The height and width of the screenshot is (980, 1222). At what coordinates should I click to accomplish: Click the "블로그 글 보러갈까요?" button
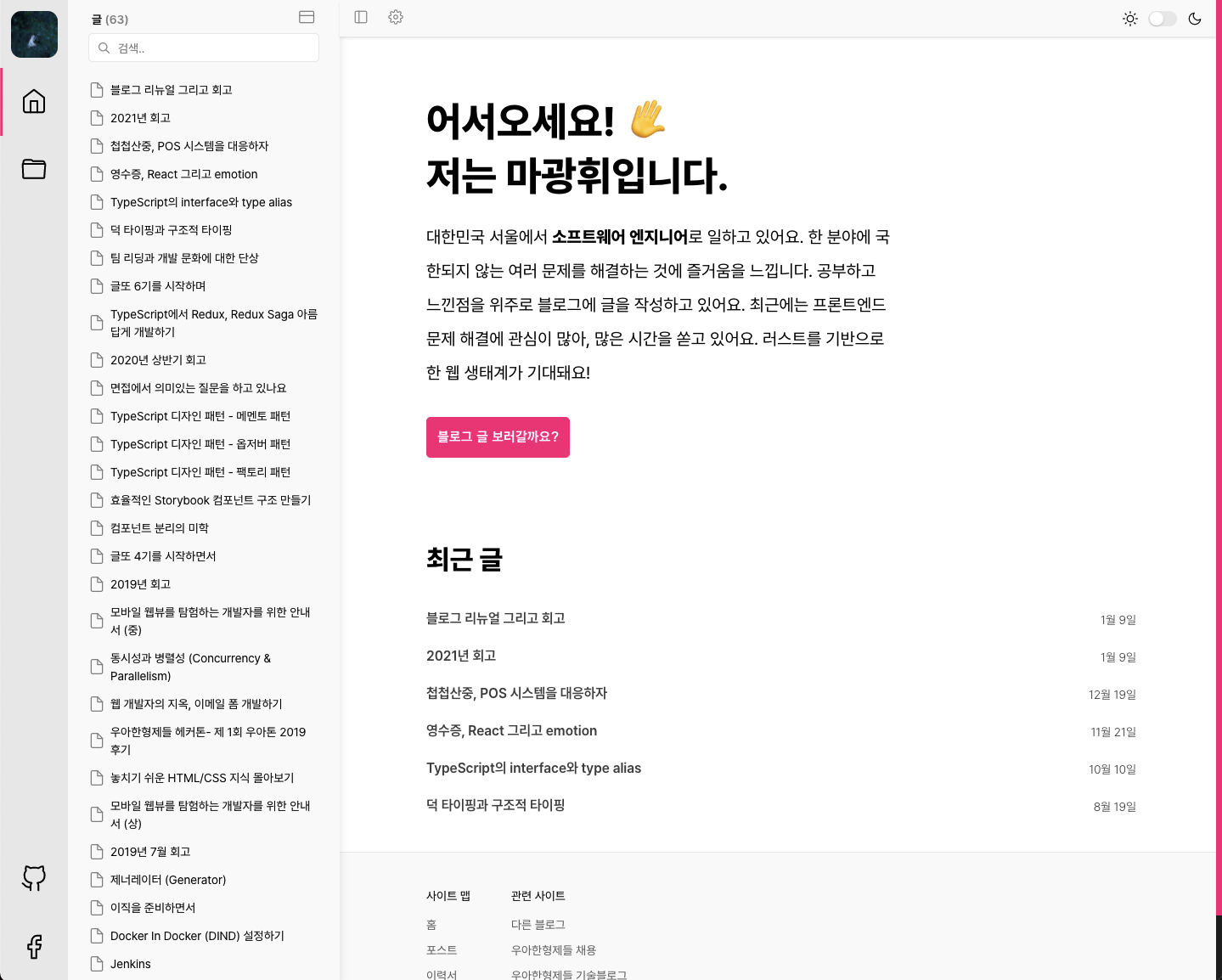click(498, 436)
